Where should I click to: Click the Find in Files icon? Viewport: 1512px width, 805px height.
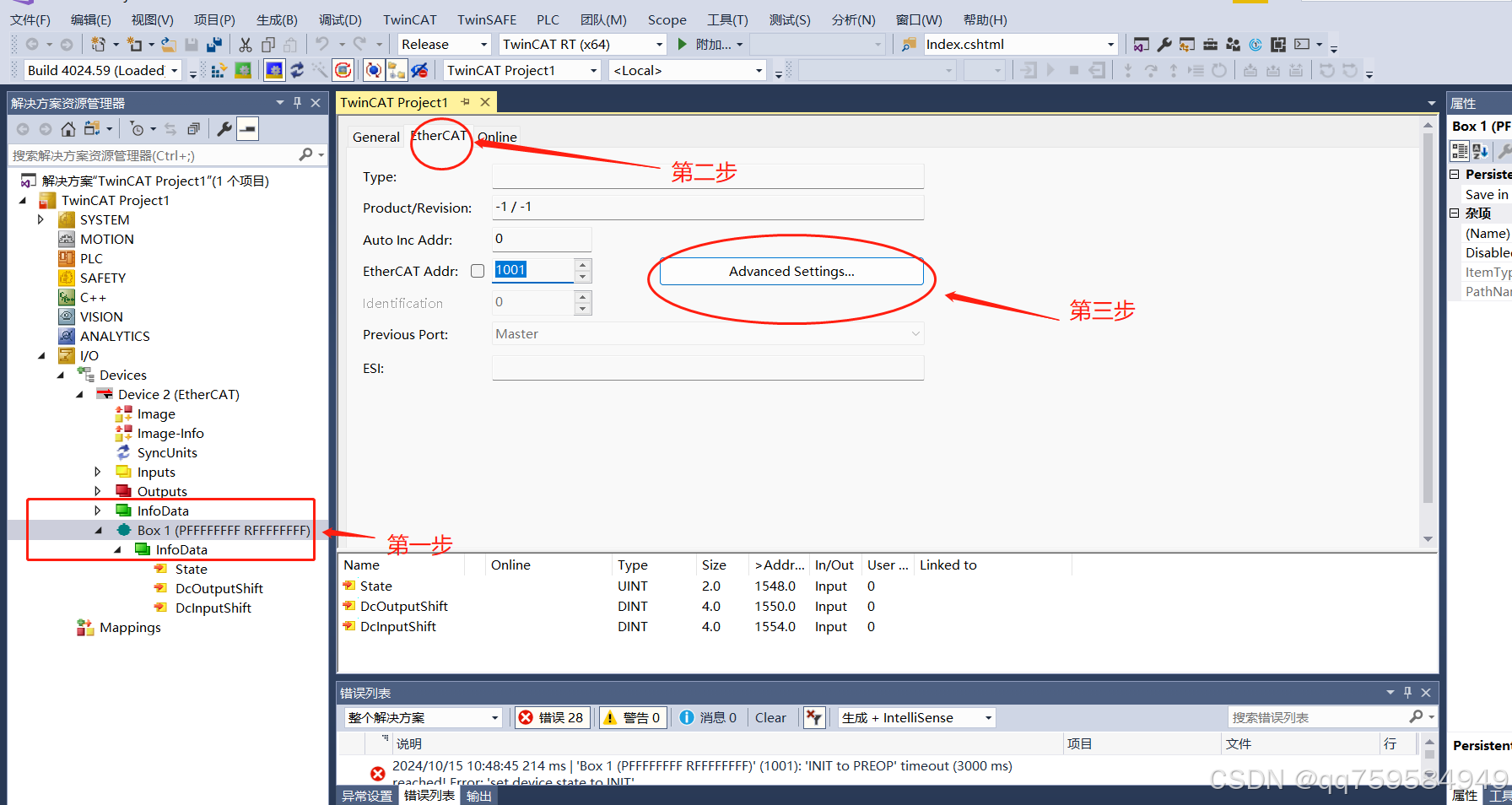click(x=909, y=45)
